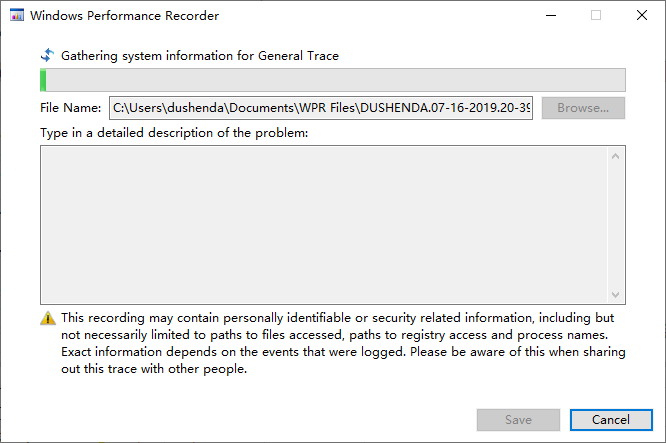
Task: Click the spinning gathering-progress arrows icon
Action: (47, 56)
